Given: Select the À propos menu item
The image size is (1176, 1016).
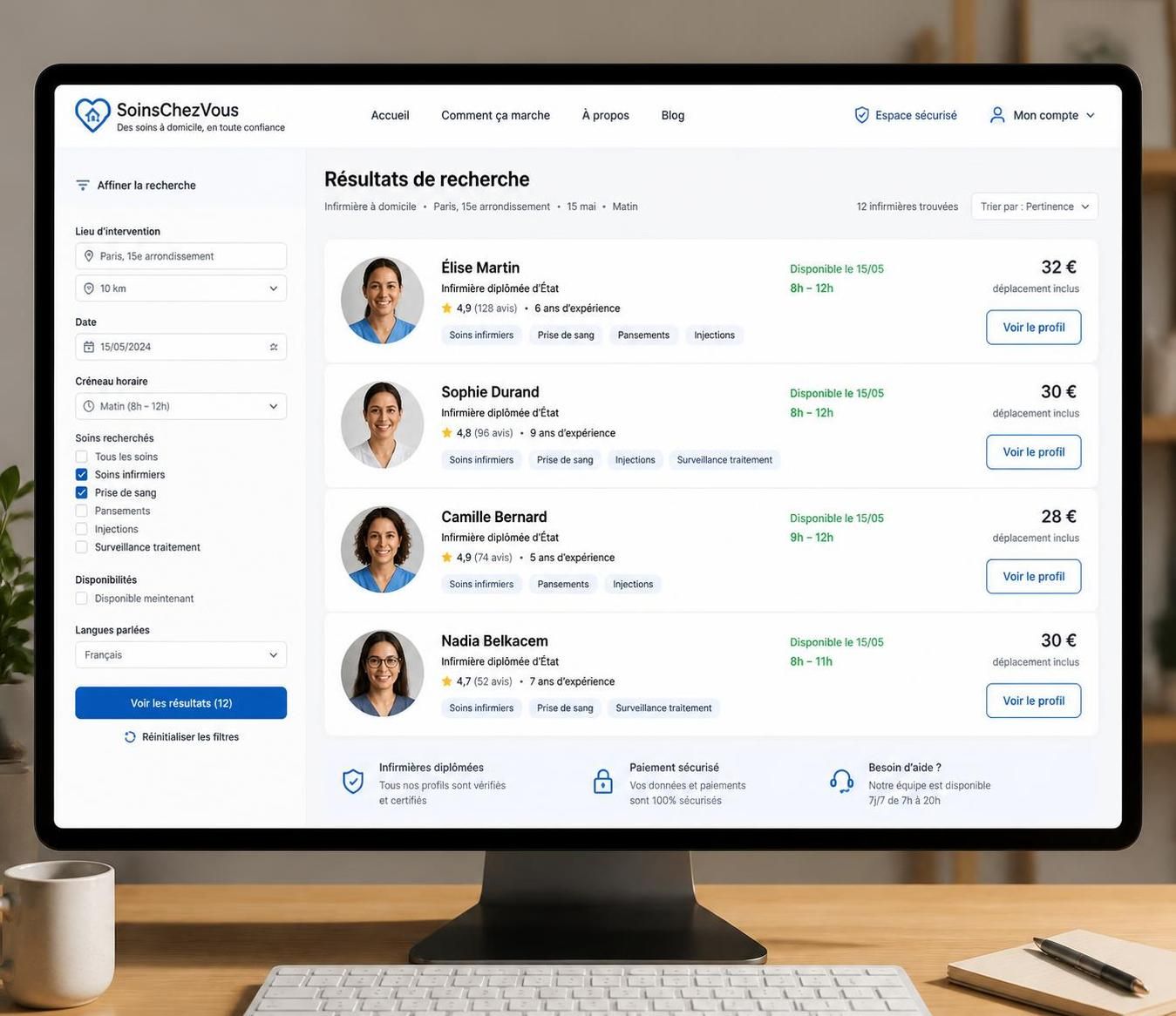Looking at the screenshot, I should [605, 115].
